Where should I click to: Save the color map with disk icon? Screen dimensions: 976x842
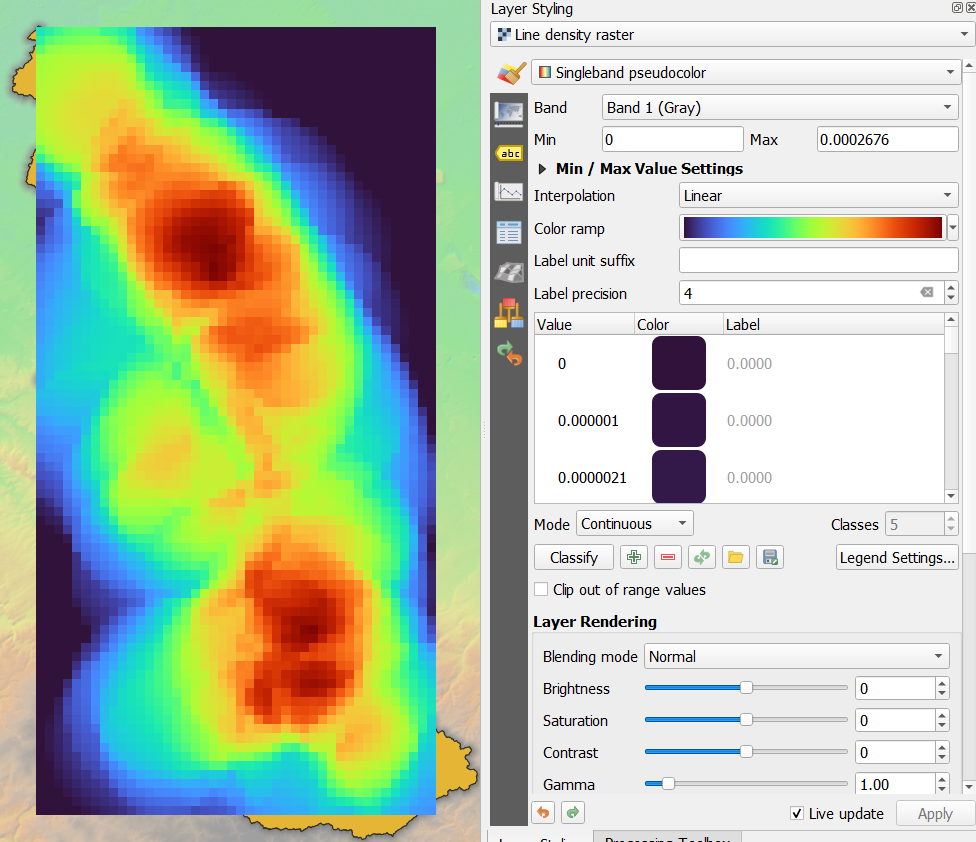(x=769, y=557)
